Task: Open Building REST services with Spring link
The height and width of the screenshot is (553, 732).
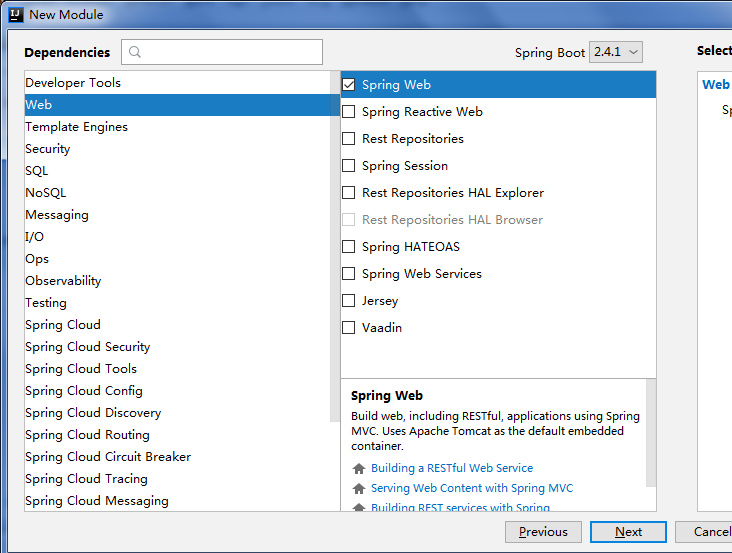Action: [x=460, y=507]
